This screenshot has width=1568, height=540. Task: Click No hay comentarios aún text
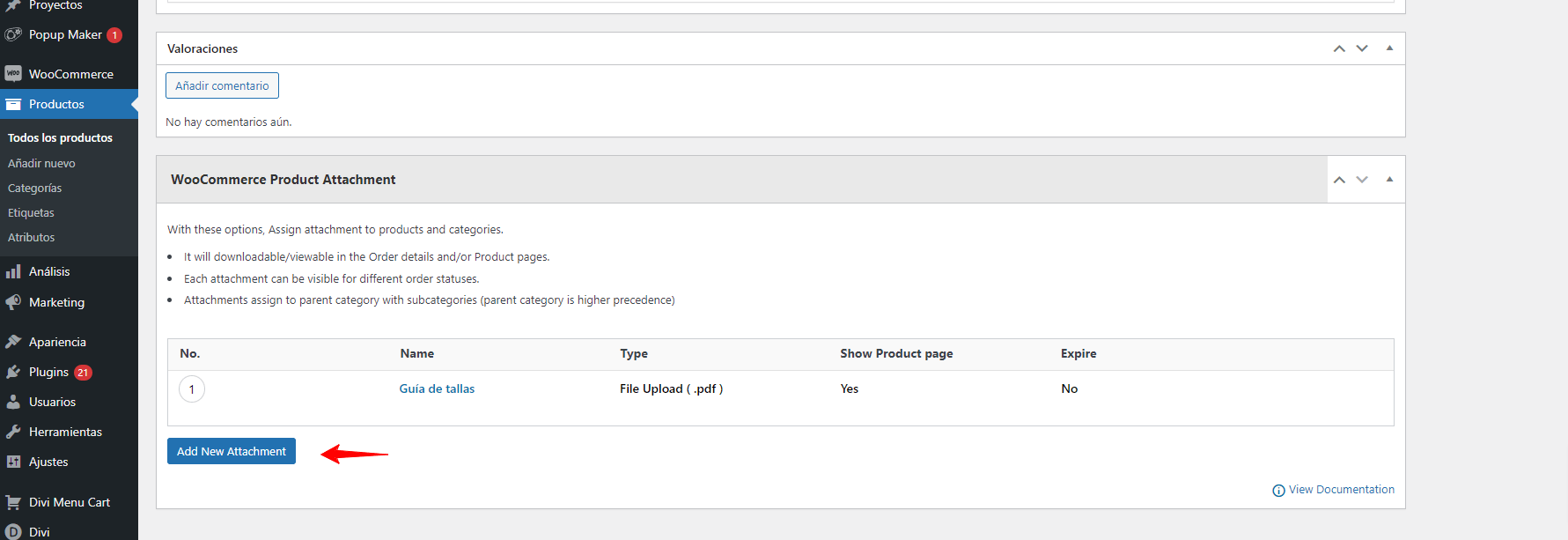point(229,122)
